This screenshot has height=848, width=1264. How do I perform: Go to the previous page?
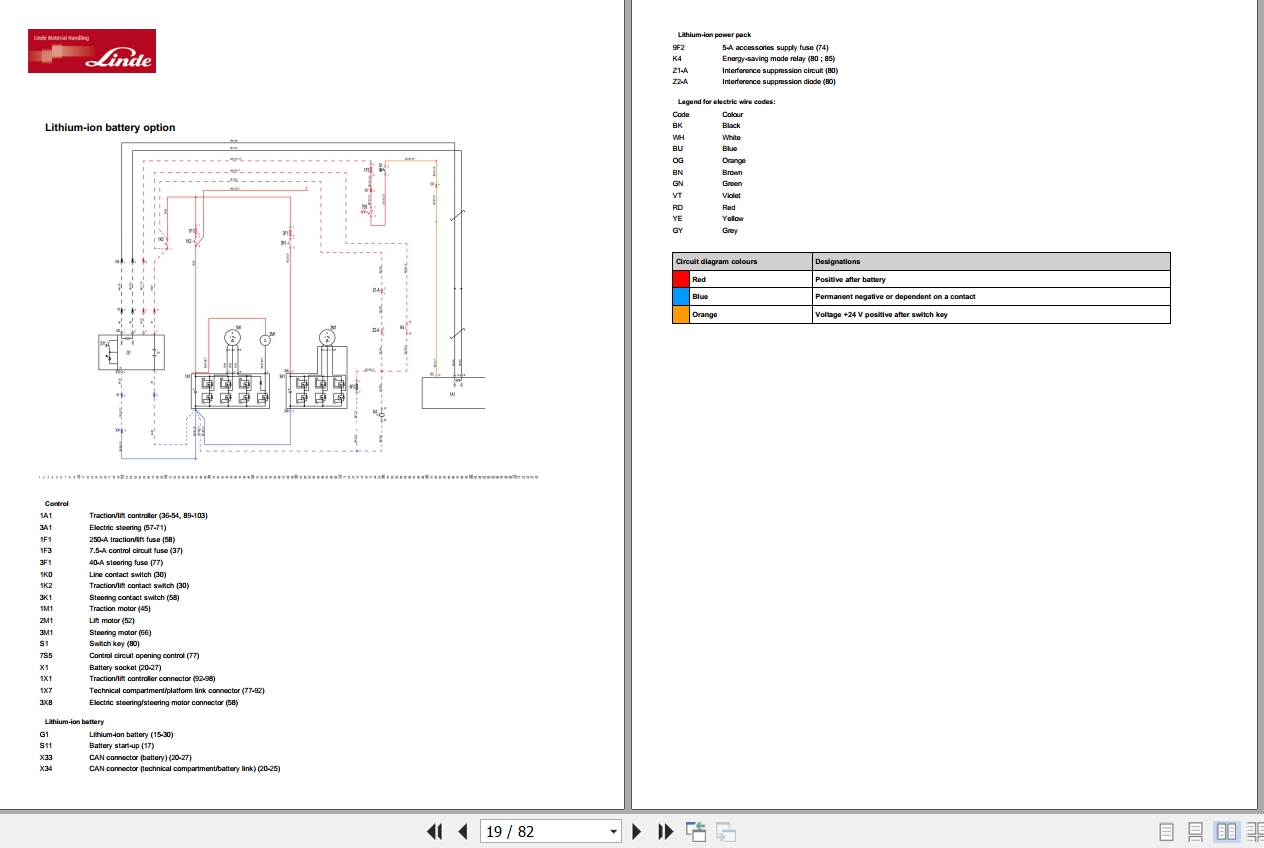click(x=463, y=831)
